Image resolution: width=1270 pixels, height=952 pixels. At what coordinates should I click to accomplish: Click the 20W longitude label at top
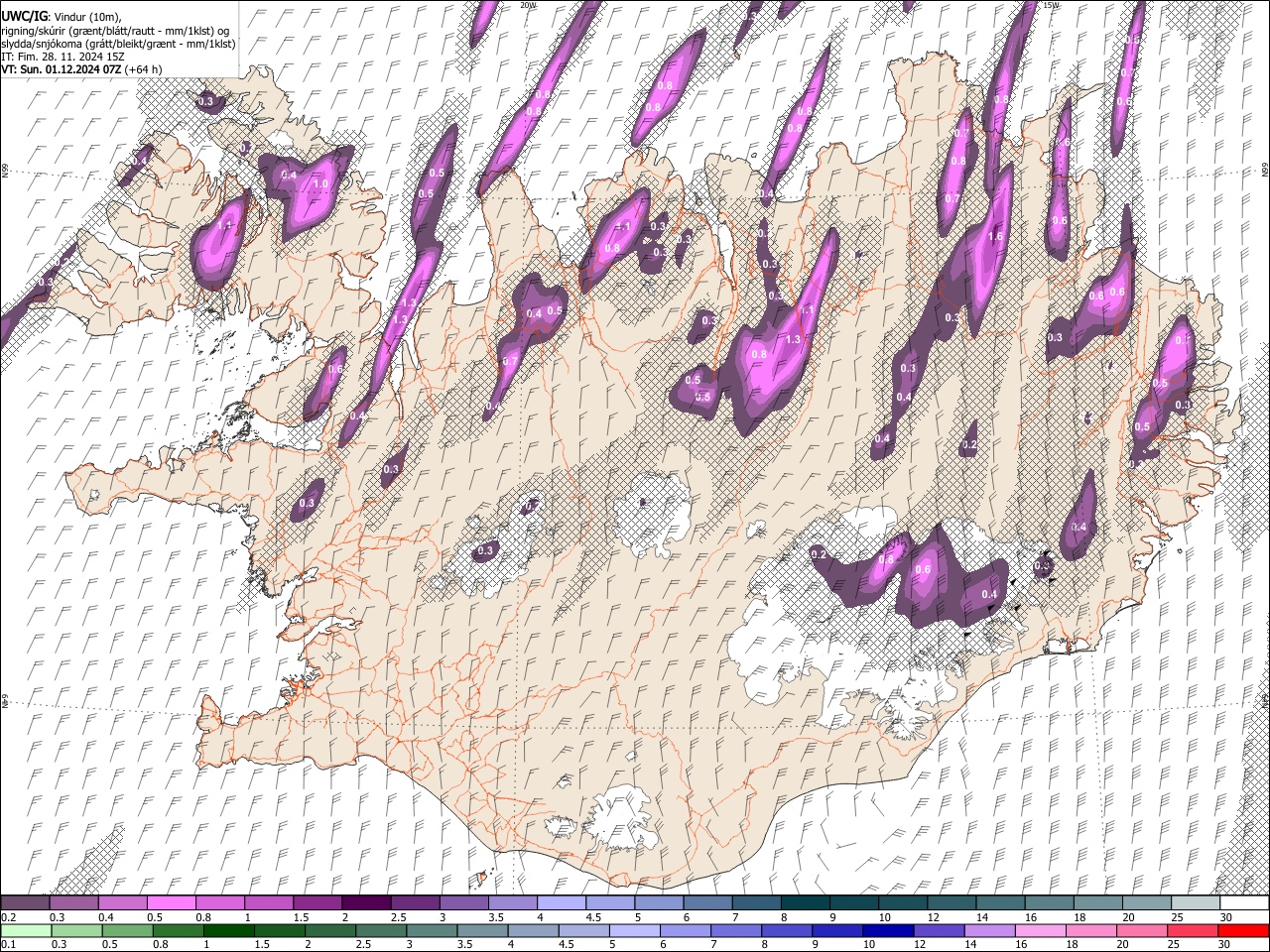[528, 5]
